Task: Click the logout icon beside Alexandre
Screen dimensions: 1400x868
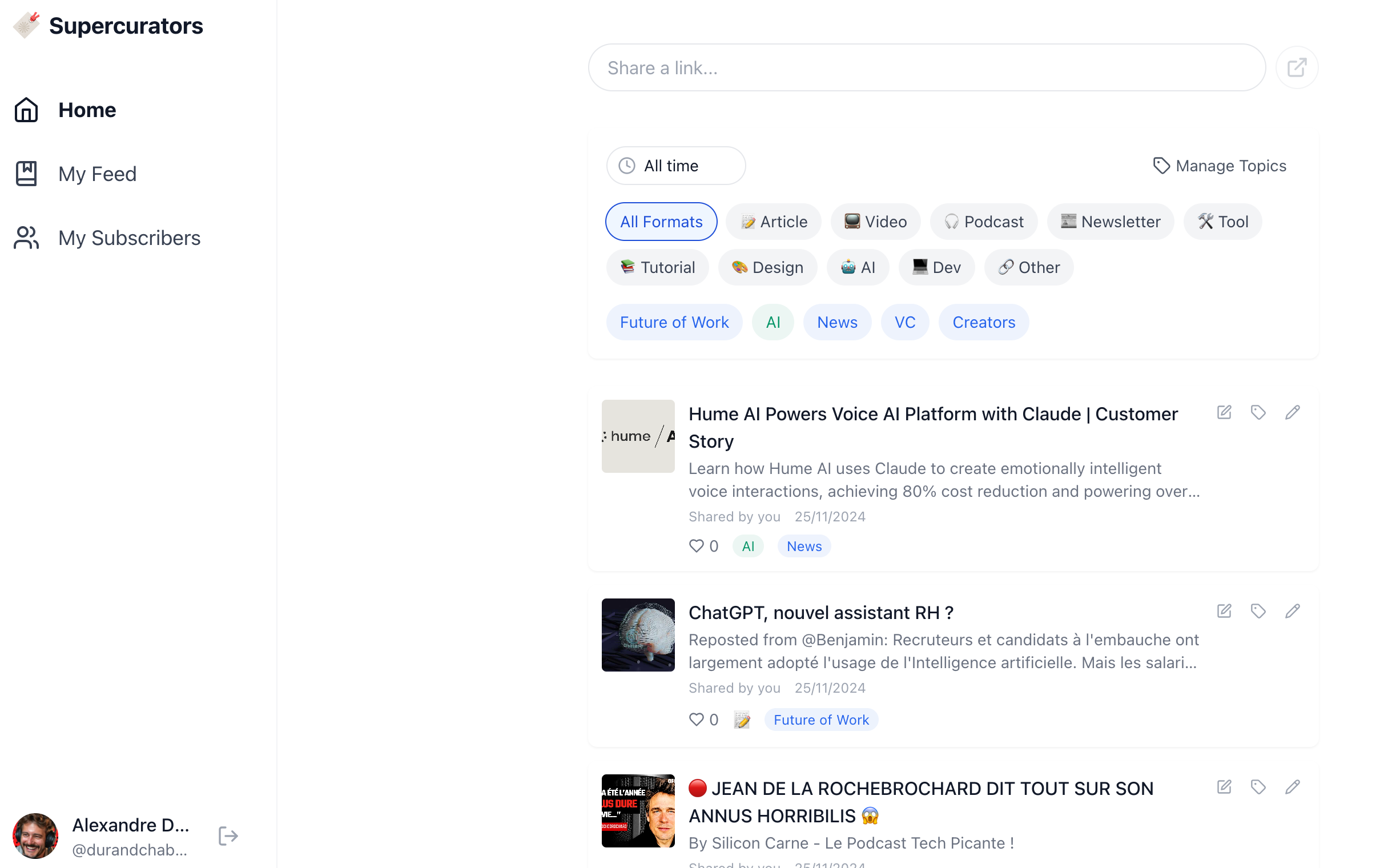Action: coord(228,836)
